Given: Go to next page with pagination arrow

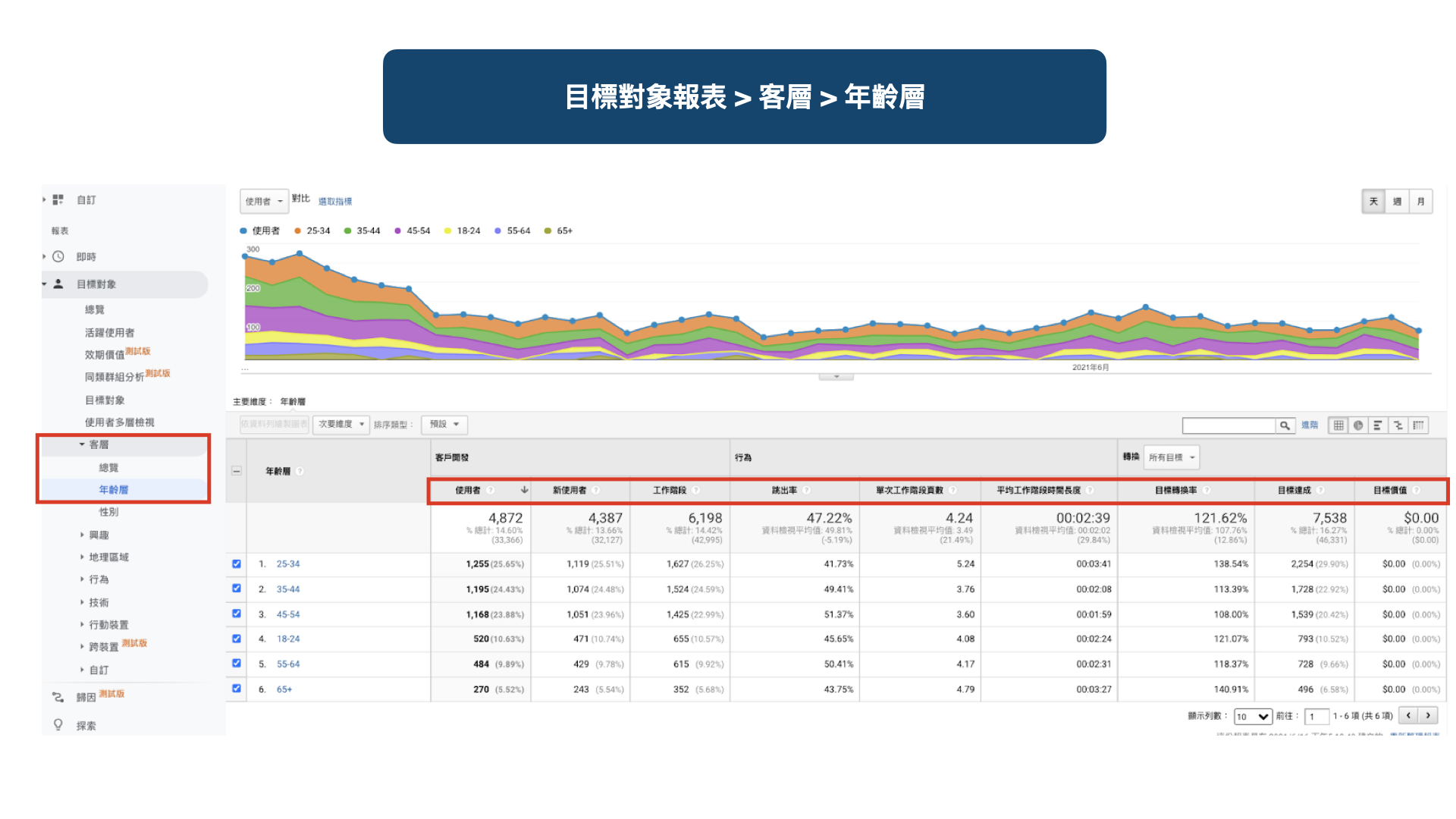Looking at the screenshot, I should [1429, 715].
